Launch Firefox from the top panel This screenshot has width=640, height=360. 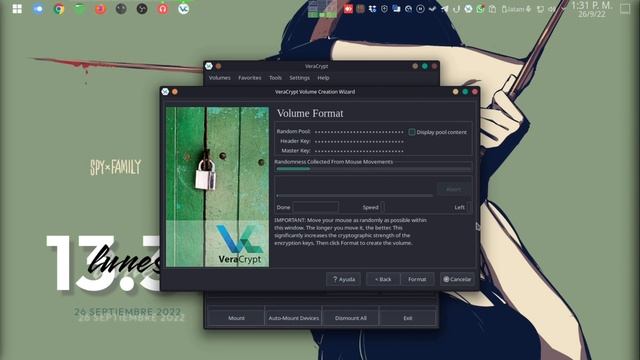click(x=100, y=9)
